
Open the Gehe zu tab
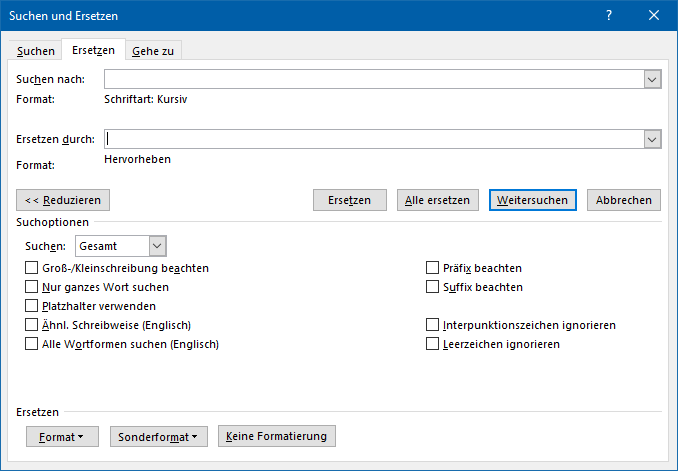(x=153, y=51)
